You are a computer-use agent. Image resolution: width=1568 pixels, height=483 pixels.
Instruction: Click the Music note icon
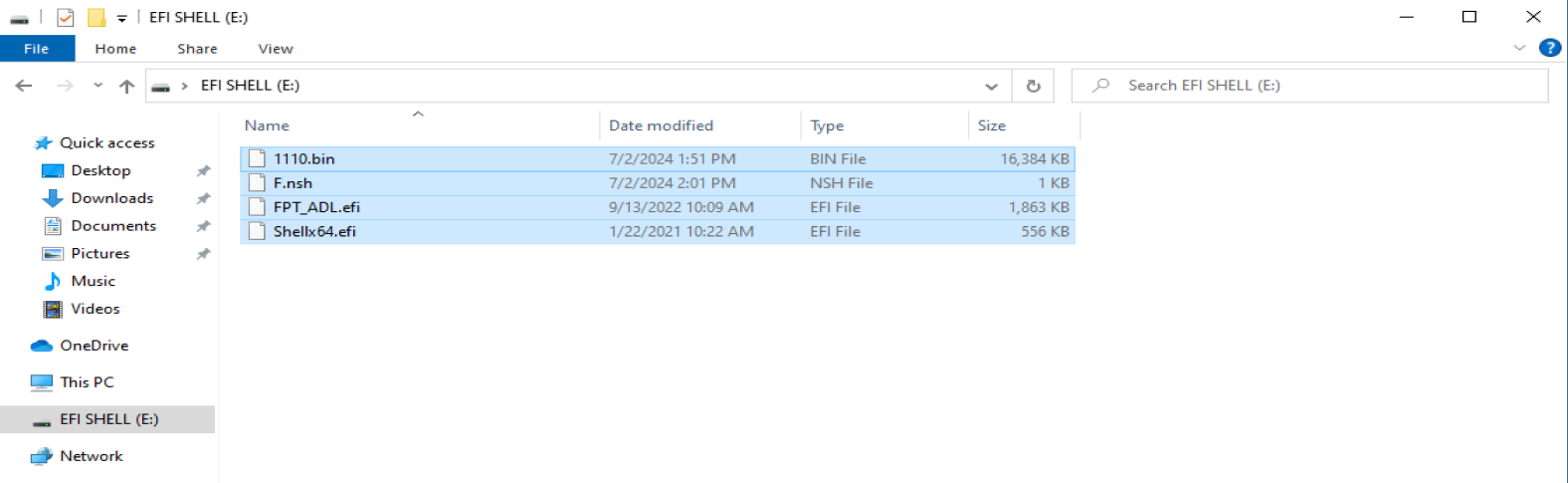click(x=53, y=281)
